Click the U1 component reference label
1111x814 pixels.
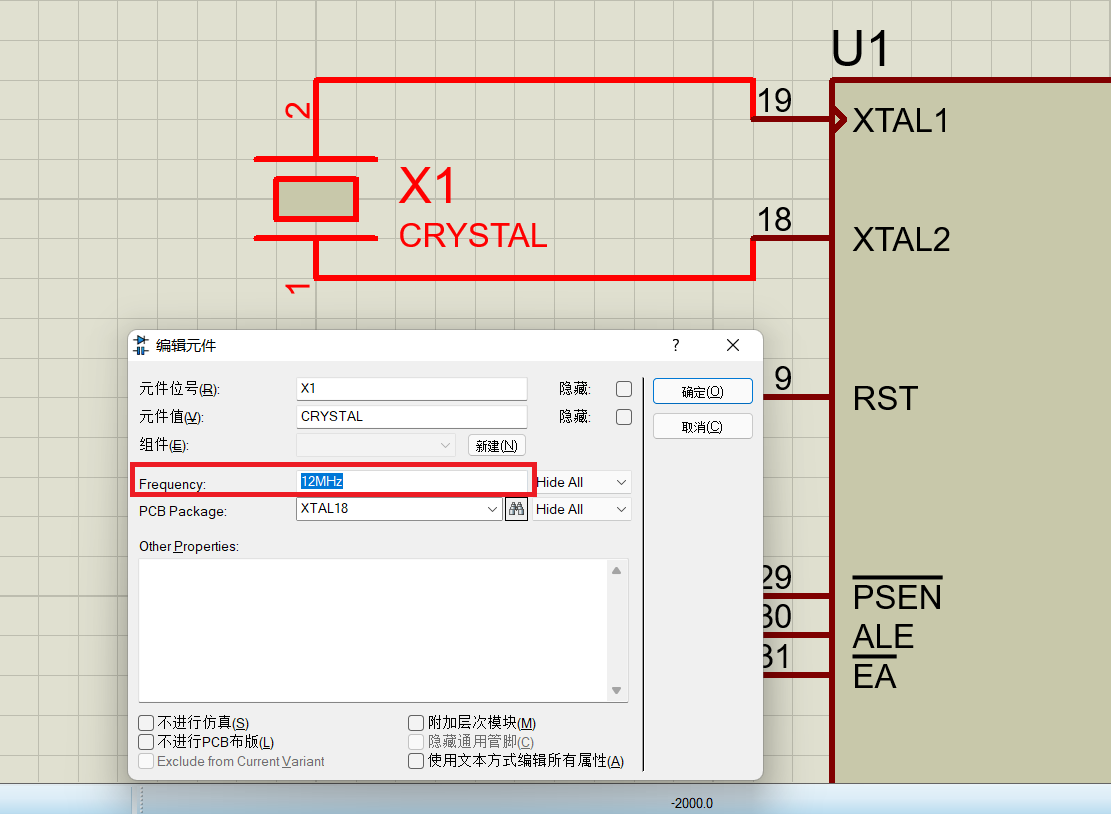(860, 50)
